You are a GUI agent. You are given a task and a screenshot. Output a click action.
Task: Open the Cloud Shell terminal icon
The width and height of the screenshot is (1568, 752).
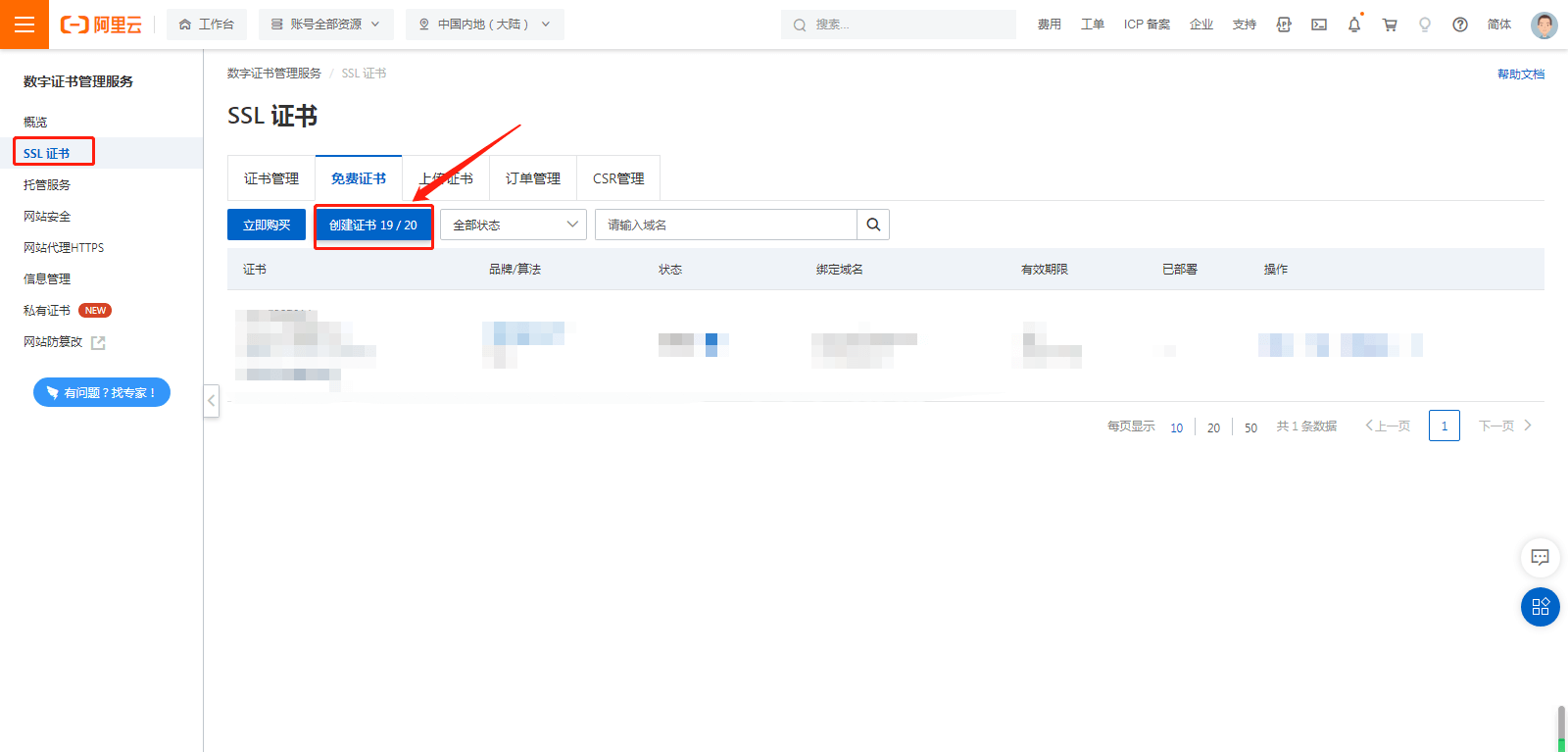coord(1319,25)
